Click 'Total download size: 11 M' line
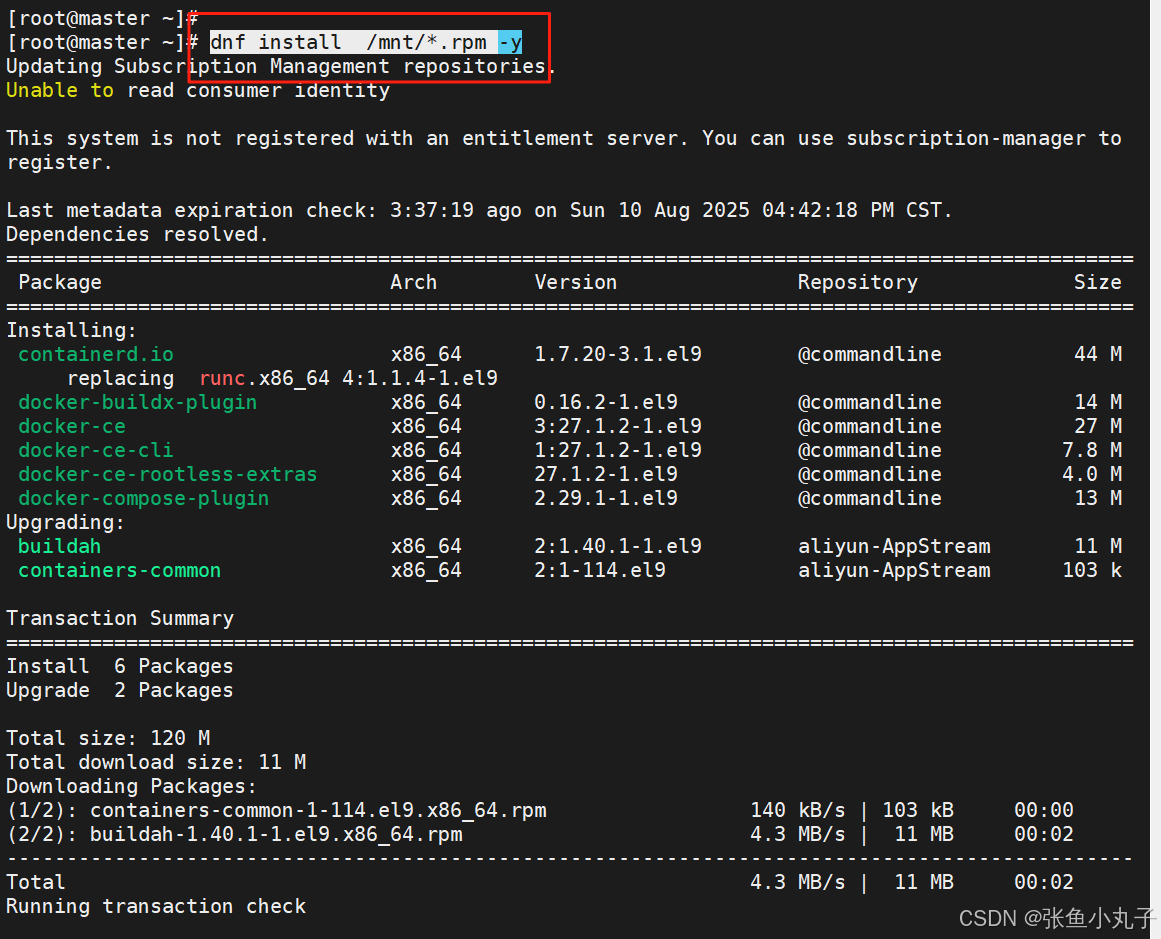 156,762
